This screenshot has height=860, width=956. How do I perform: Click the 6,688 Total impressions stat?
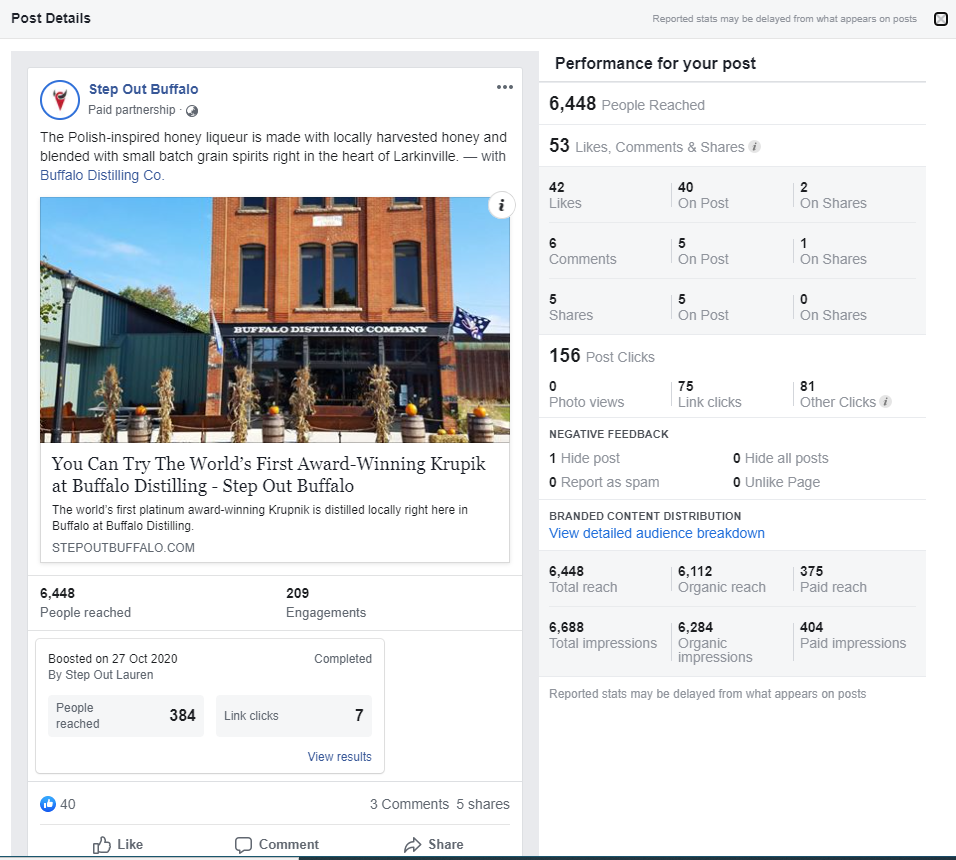[x=603, y=635]
